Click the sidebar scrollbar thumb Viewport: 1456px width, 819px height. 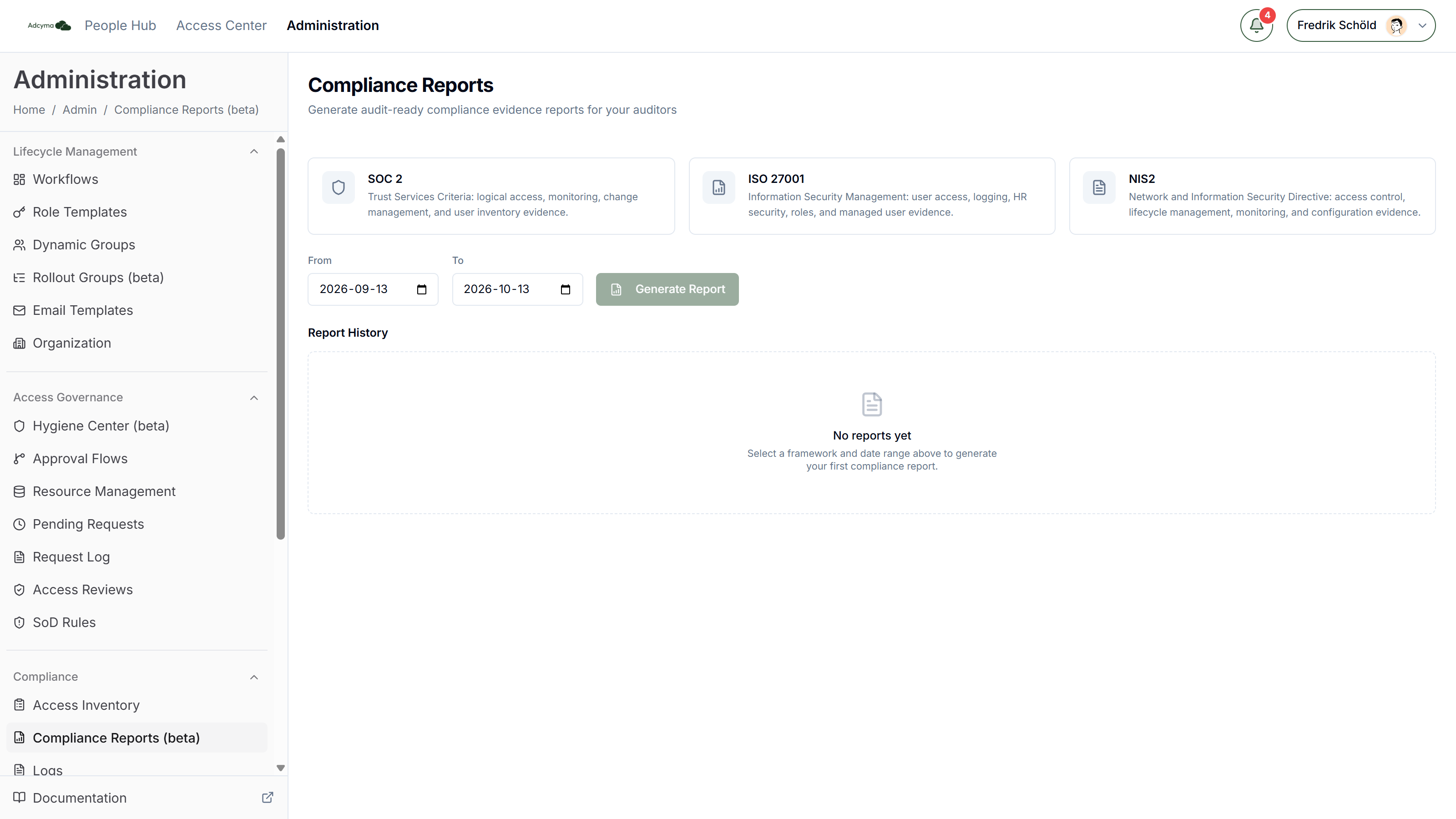tap(280, 344)
